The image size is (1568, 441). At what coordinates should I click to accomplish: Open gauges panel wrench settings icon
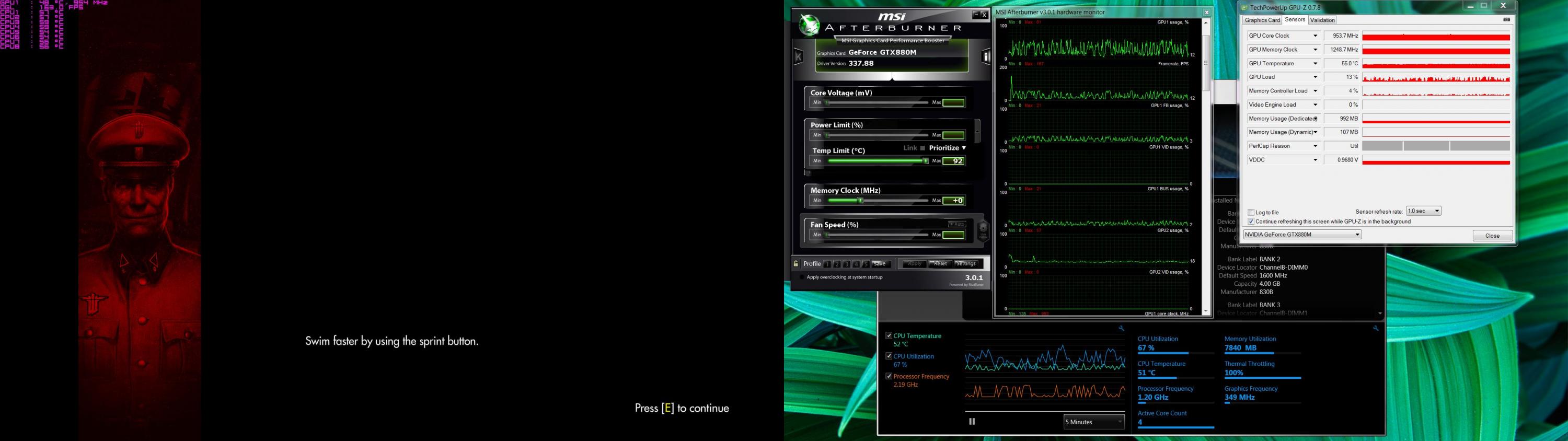coord(1376,328)
